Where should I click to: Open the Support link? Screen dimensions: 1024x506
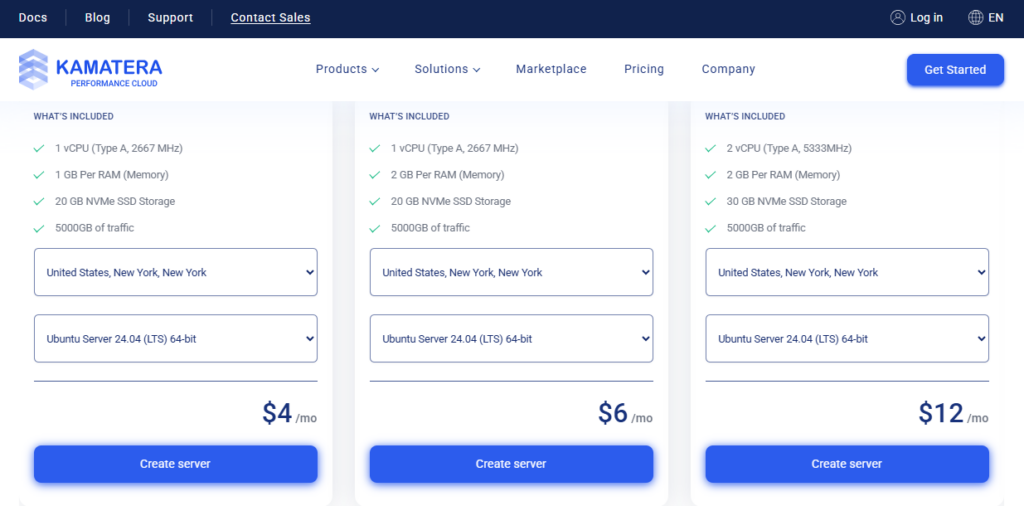[170, 18]
